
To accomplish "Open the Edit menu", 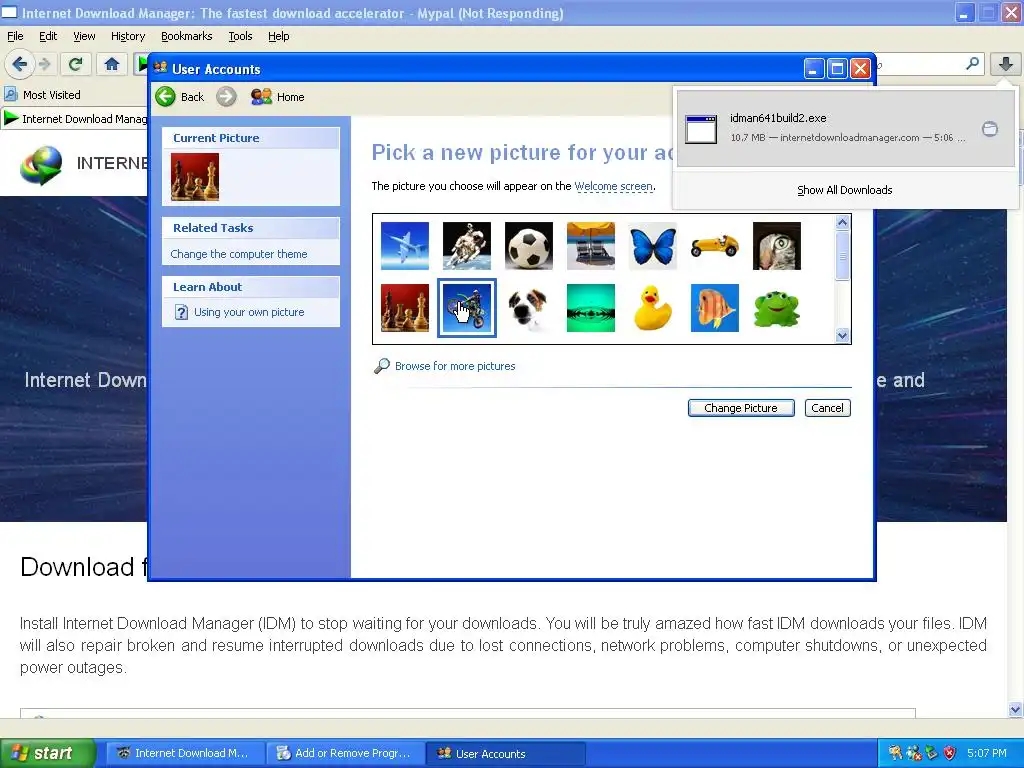I will pyautogui.click(x=48, y=36).
